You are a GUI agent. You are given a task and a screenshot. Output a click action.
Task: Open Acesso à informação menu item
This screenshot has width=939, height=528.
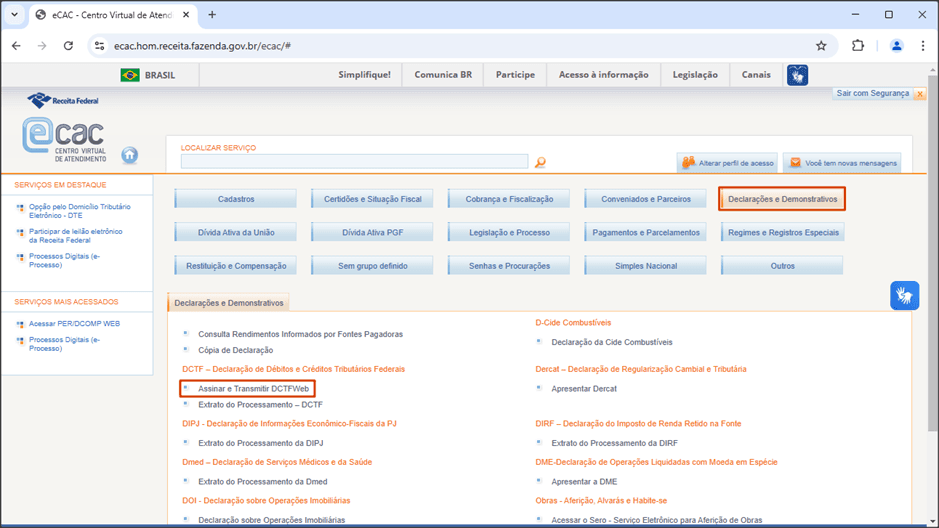point(604,75)
